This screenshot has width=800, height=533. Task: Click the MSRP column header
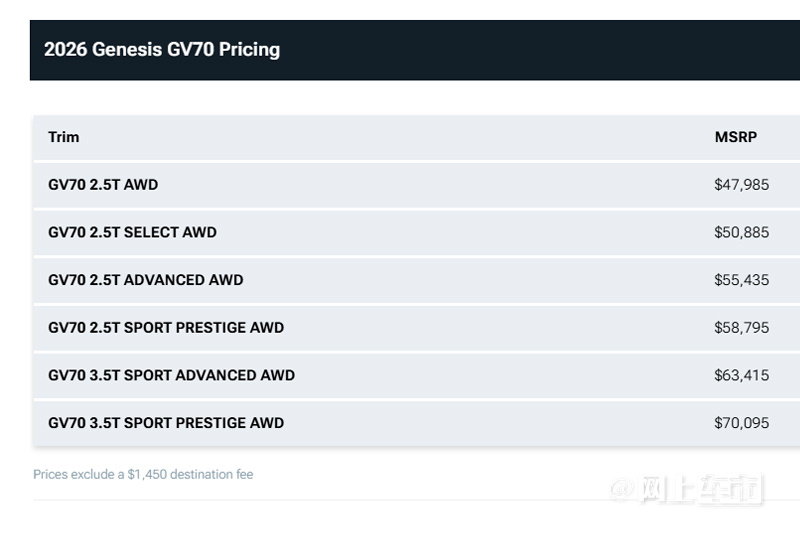736,137
